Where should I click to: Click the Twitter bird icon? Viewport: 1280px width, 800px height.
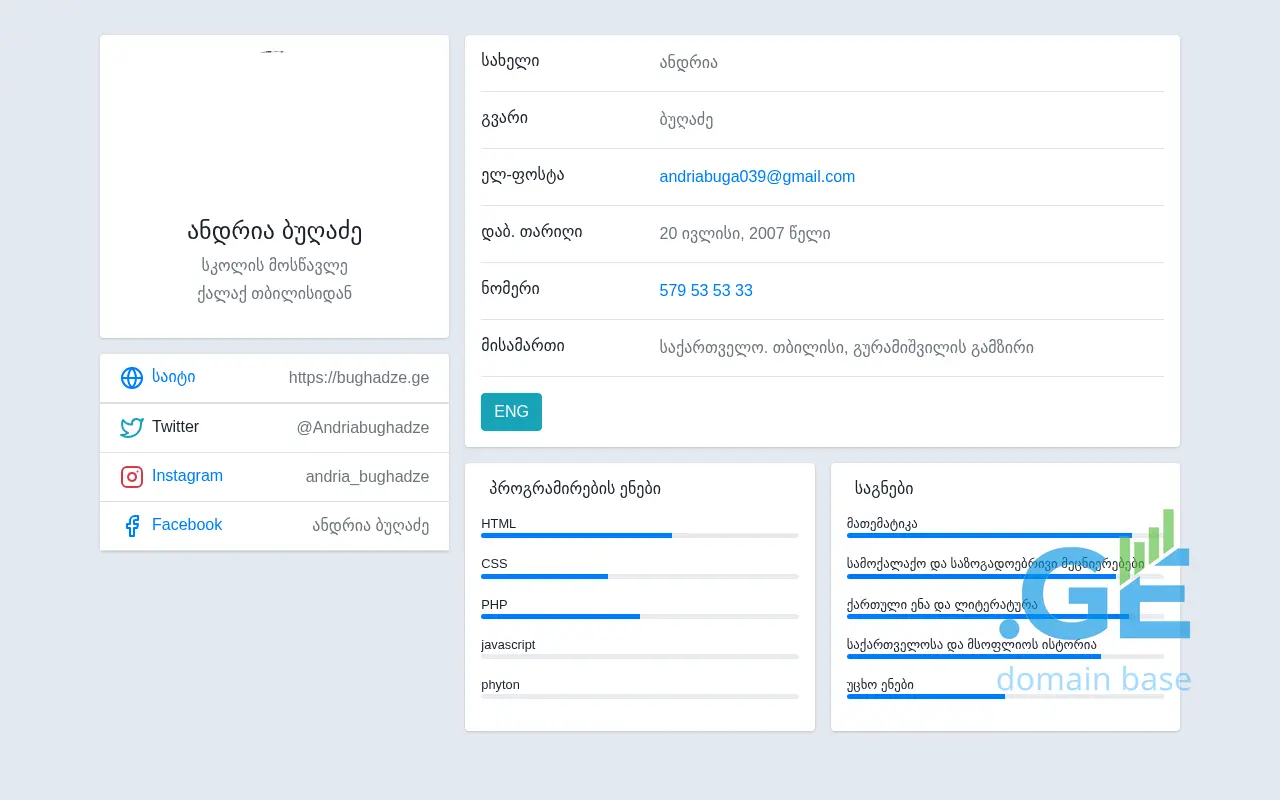click(132, 427)
